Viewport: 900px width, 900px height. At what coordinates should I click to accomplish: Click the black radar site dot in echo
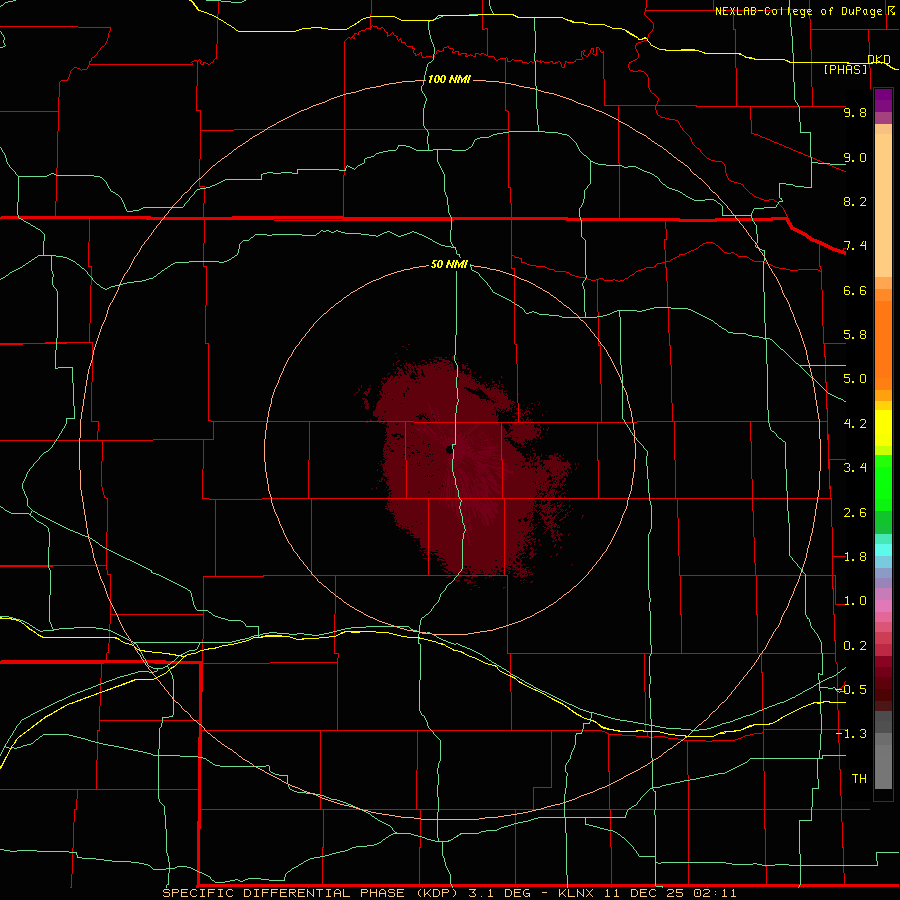[449, 449]
